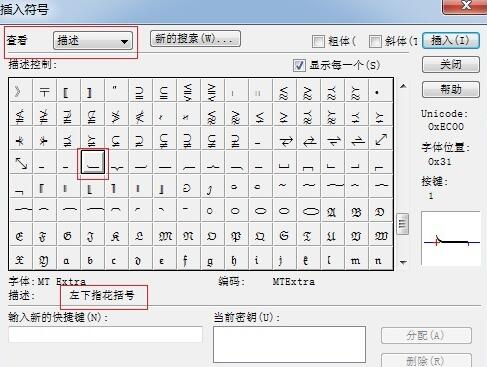Select the Fraktur capital N symbol
The image size is (487, 367).
[x=189, y=235]
